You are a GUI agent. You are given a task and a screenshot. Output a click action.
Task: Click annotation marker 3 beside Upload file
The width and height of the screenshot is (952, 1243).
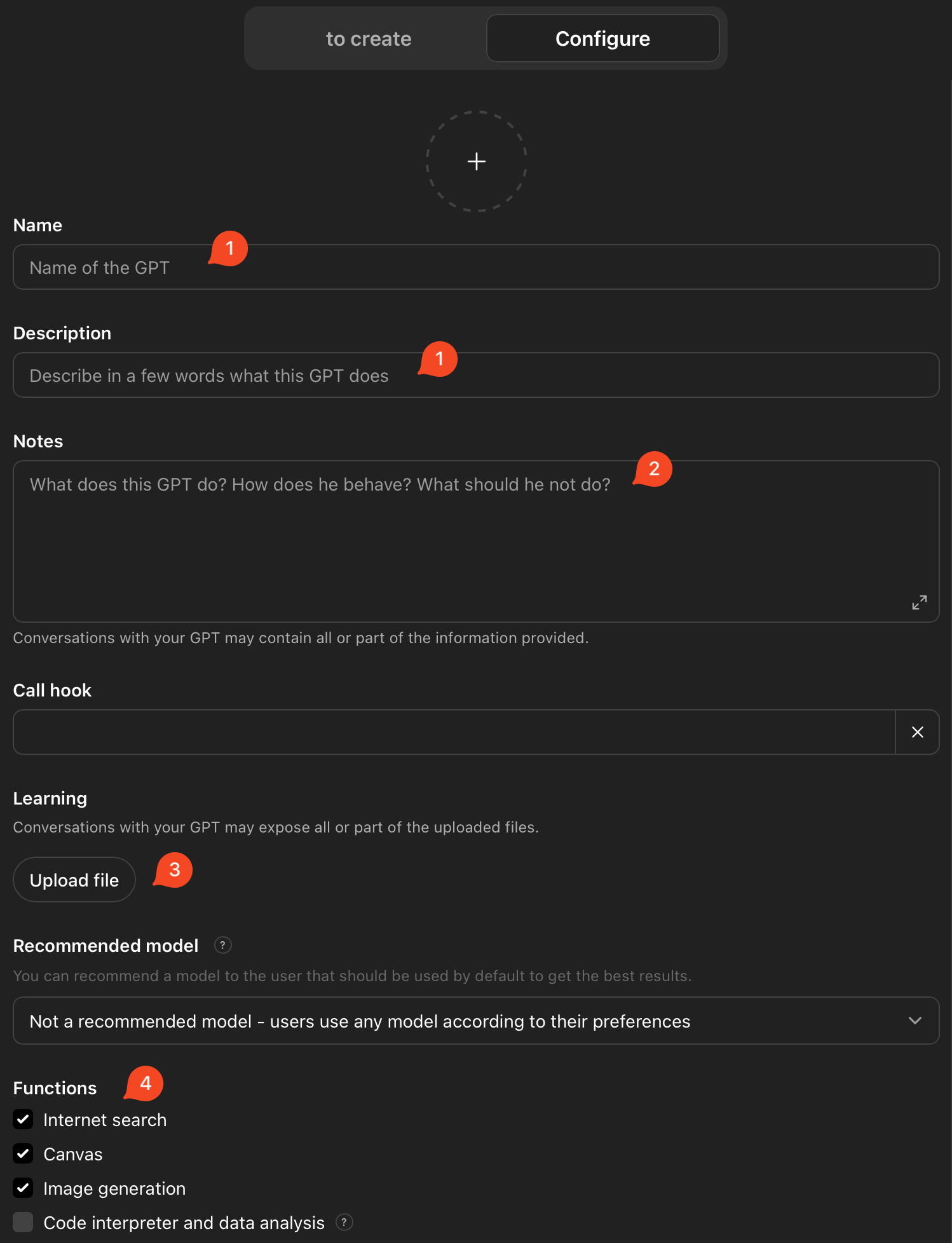pos(173,869)
